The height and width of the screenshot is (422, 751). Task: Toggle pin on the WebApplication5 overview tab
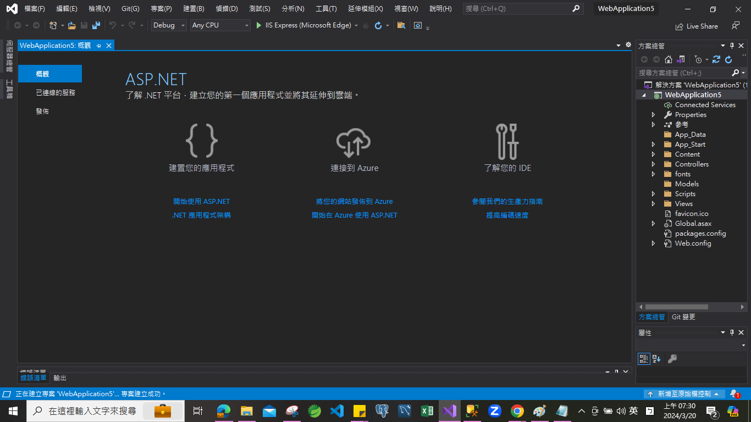(99, 46)
